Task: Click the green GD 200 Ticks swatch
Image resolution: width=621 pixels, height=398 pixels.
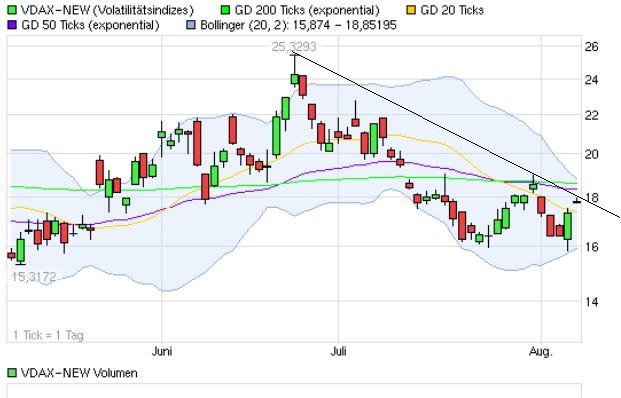Action: [x=225, y=10]
